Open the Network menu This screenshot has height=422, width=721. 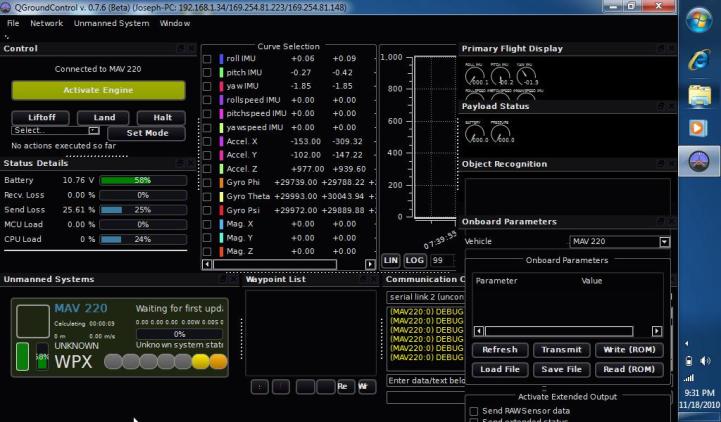[46, 23]
